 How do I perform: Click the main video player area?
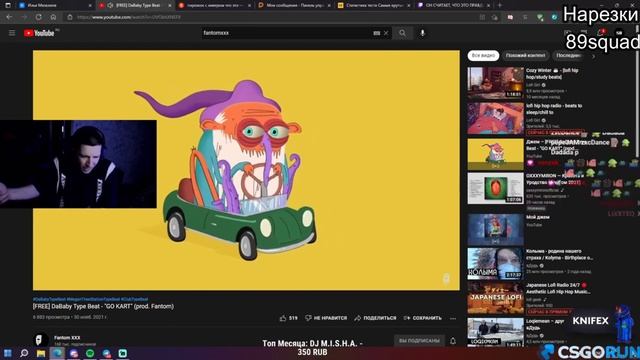246,170
